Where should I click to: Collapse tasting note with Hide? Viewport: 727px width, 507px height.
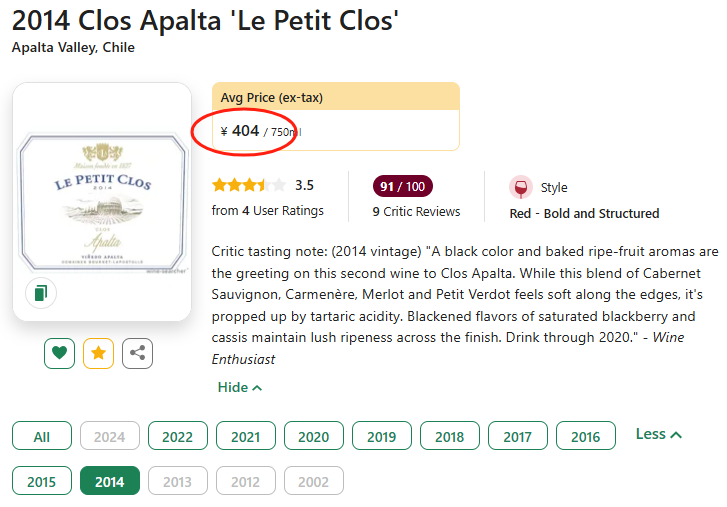point(240,387)
